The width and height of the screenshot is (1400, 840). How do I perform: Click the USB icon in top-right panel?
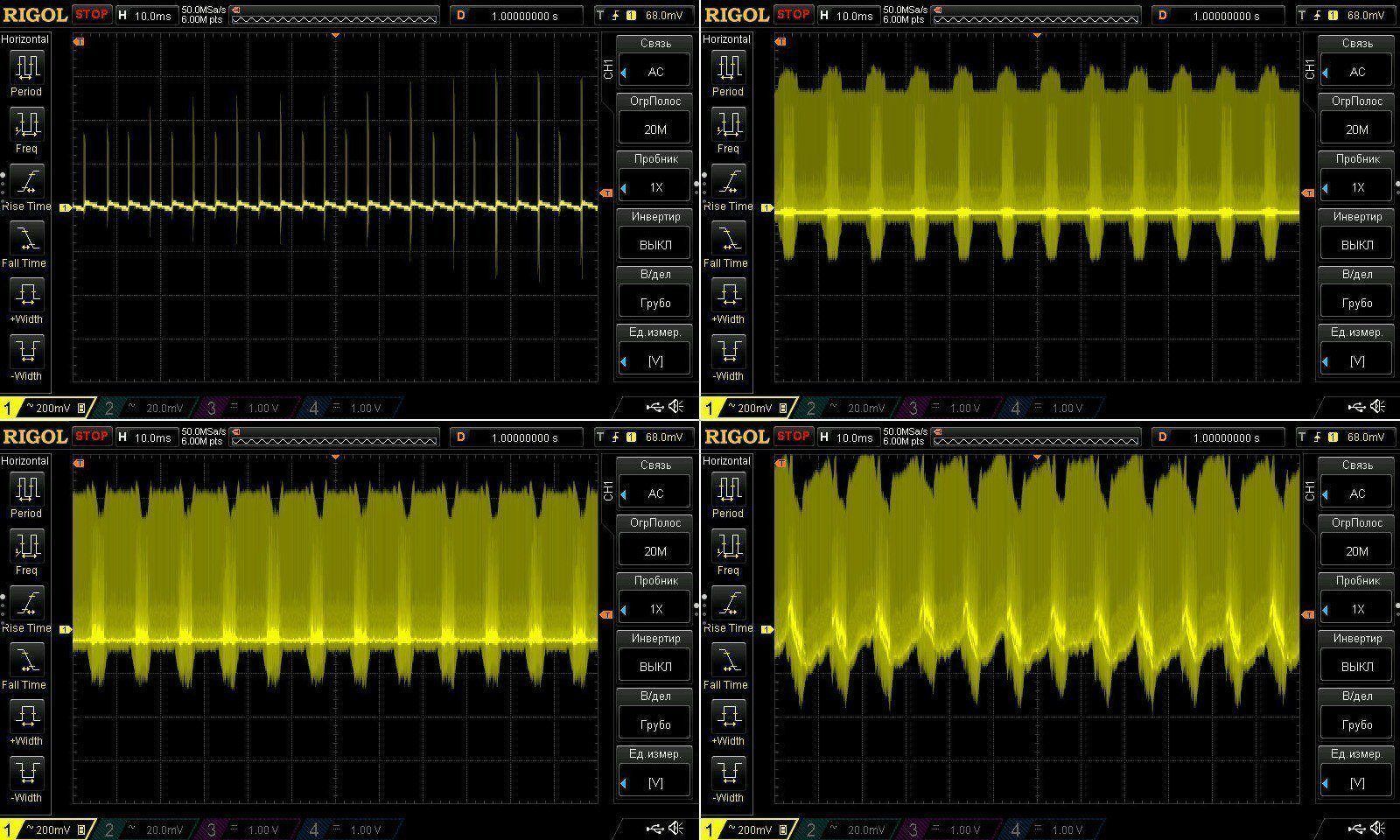coord(1355,406)
